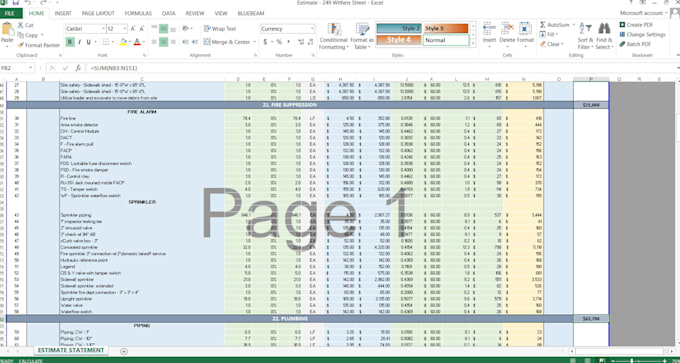Open the FILE tab
Viewport: 680px width, 363px height.
pyautogui.click(x=11, y=13)
